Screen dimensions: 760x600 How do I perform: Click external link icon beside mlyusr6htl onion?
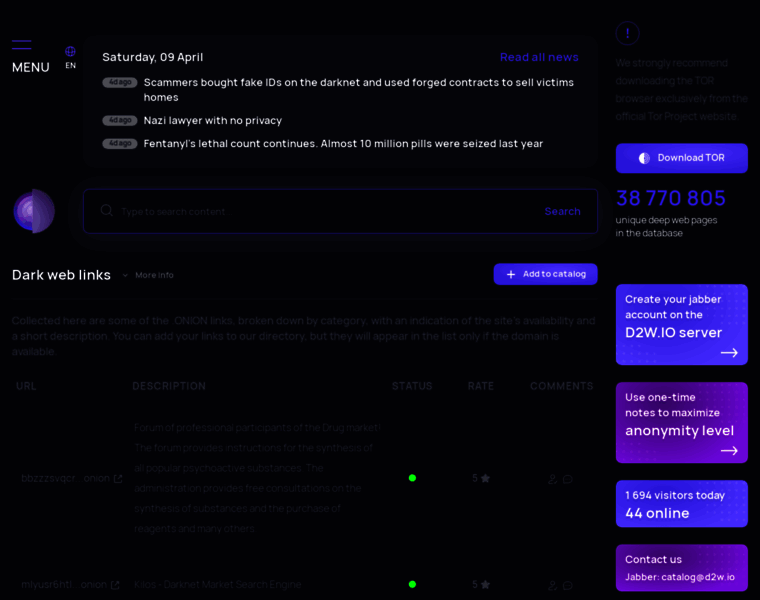click(x=115, y=585)
